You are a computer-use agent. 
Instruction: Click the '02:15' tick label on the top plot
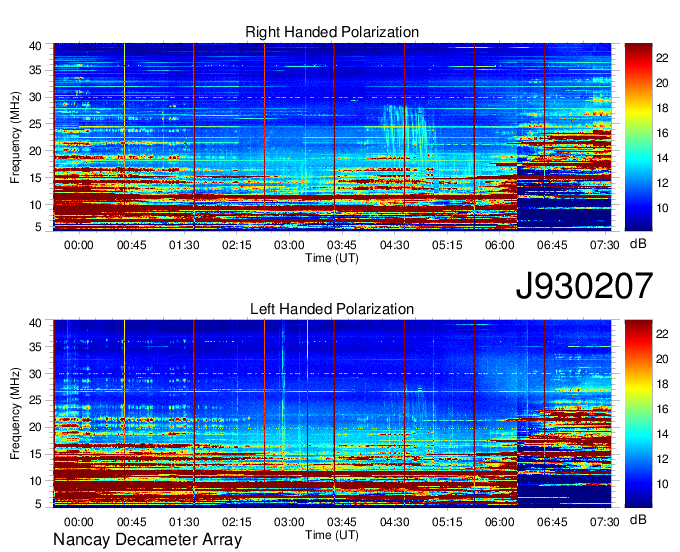pyautogui.click(x=237, y=245)
